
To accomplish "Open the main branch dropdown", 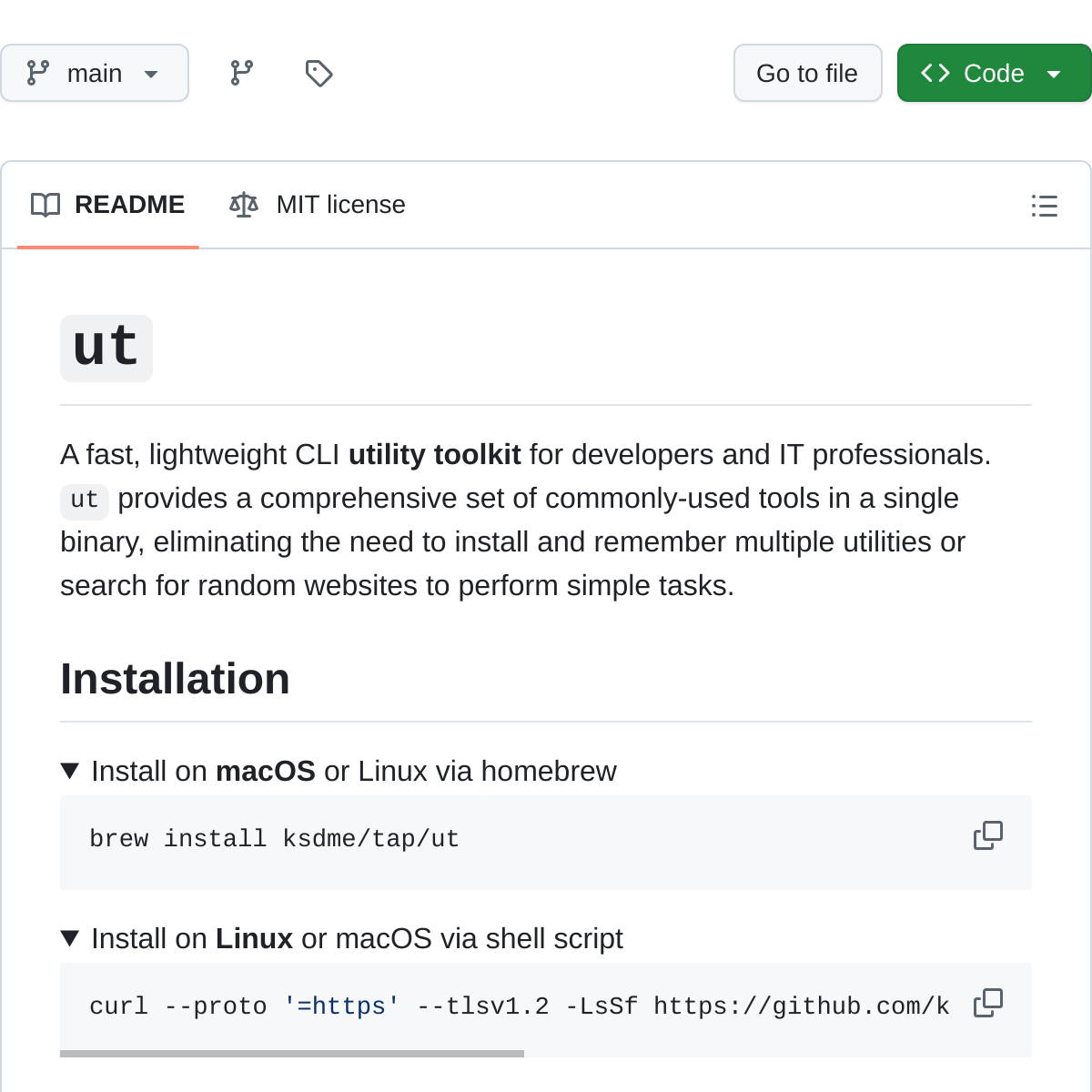I will 95,73.
